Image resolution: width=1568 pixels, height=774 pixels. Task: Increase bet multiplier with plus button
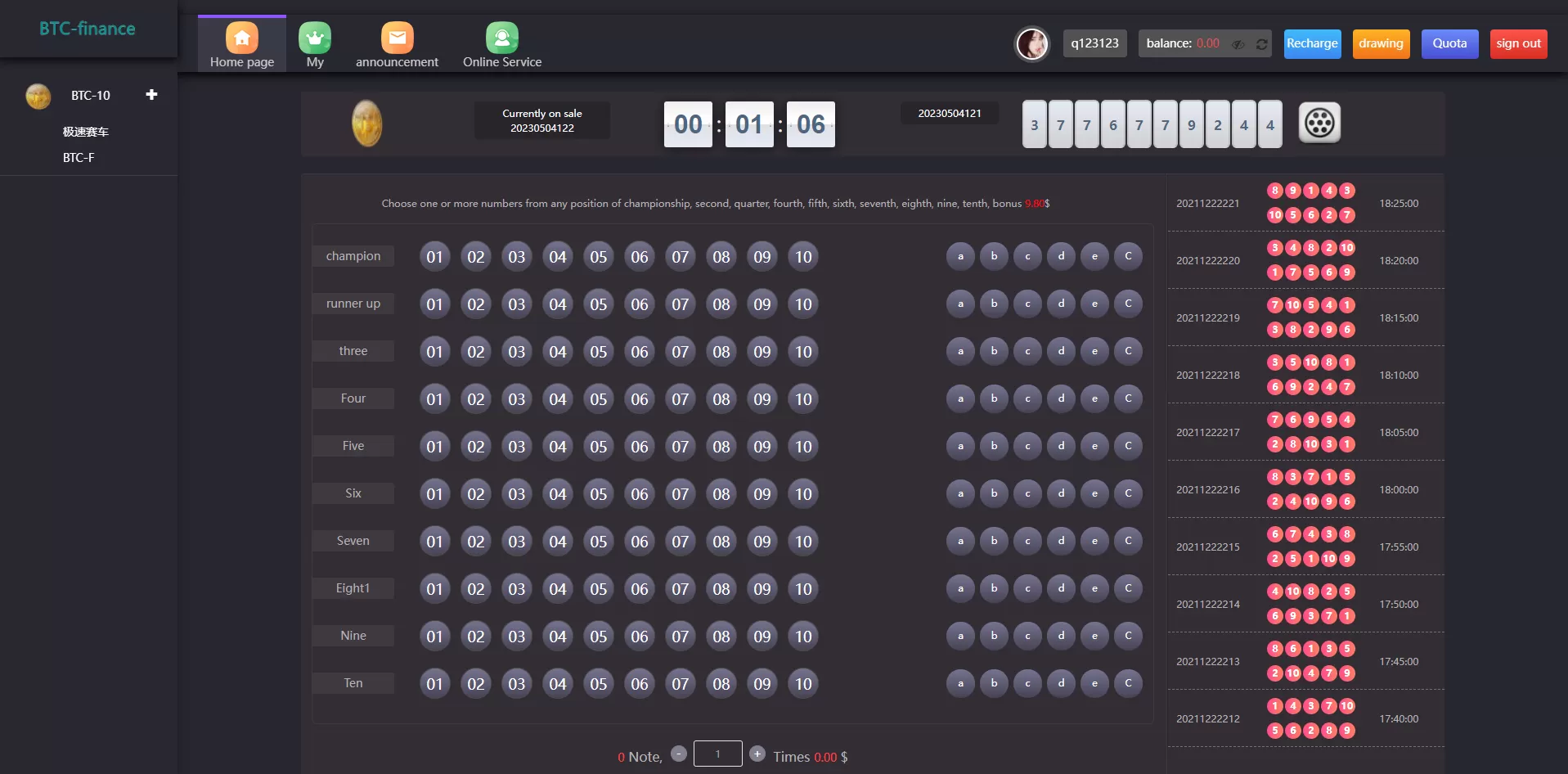(x=757, y=754)
